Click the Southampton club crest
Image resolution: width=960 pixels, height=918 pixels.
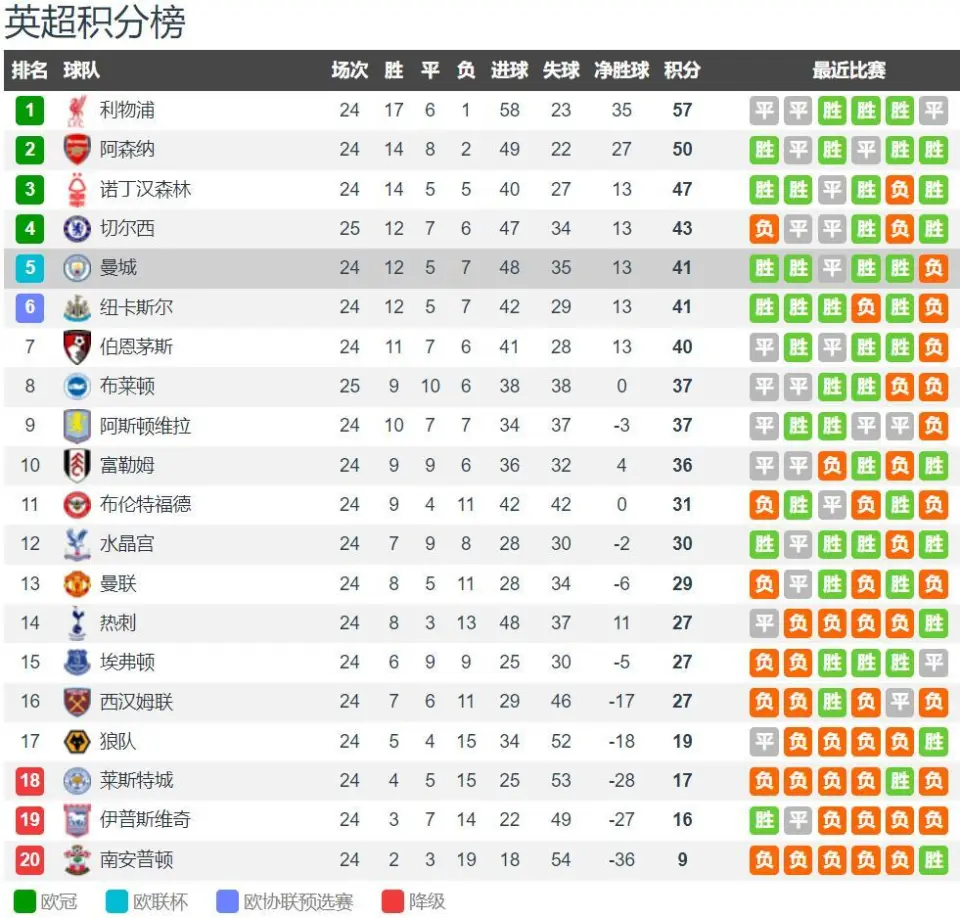[x=77, y=859]
